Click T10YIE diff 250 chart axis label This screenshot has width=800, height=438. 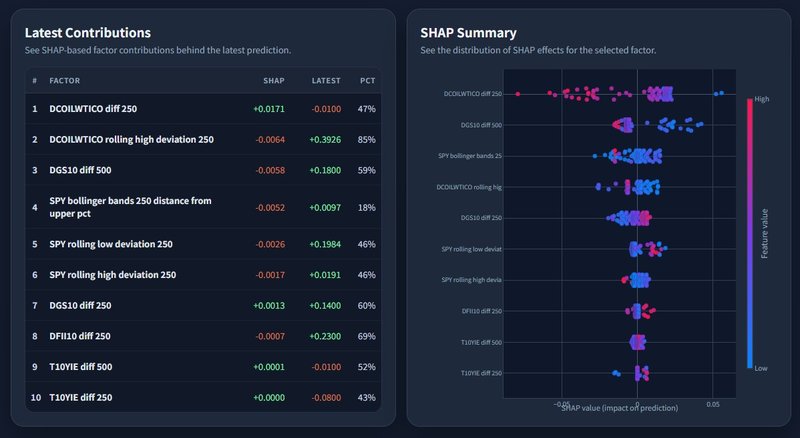point(481,373)
